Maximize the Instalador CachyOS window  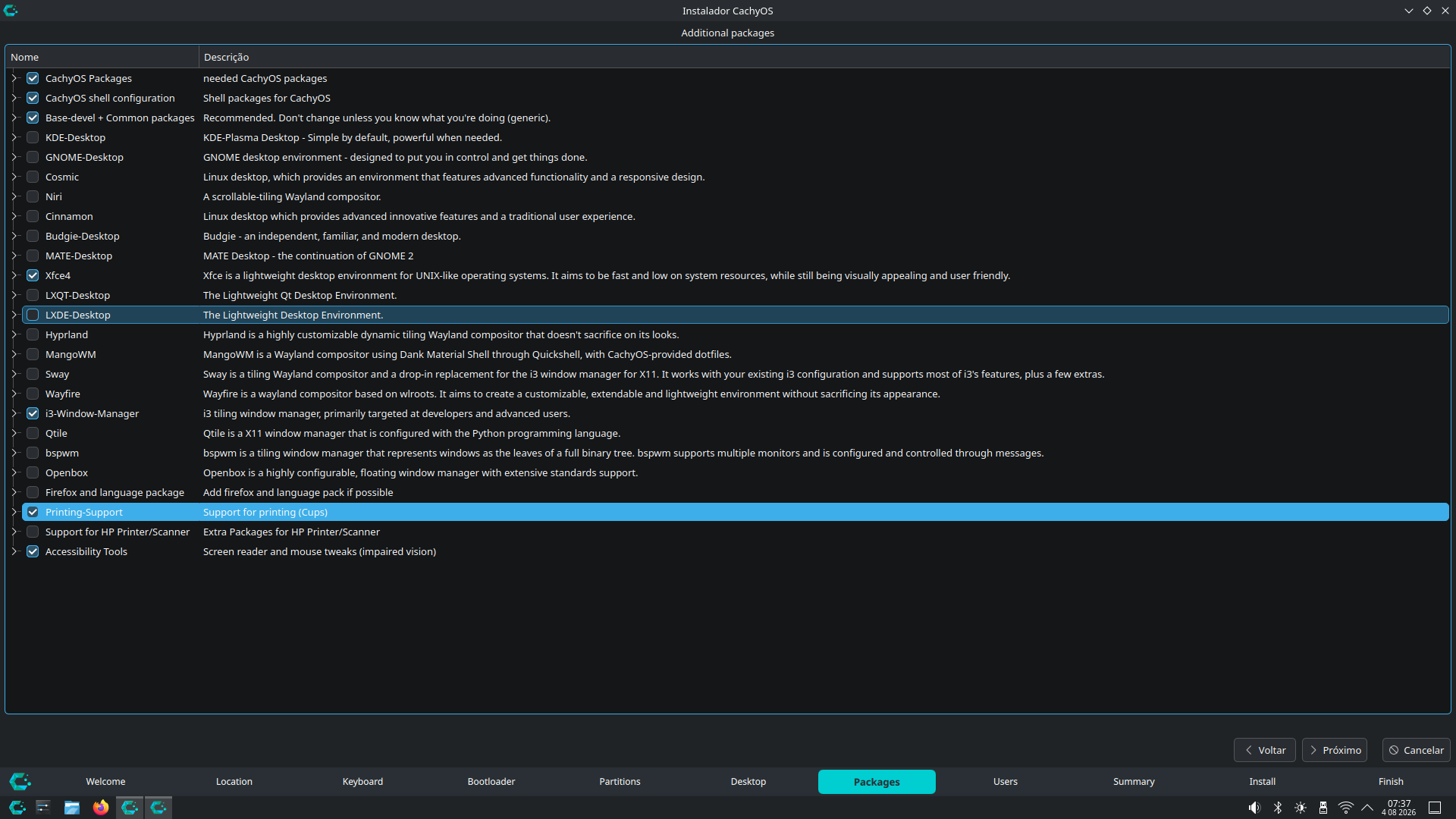click(1427, 11)
